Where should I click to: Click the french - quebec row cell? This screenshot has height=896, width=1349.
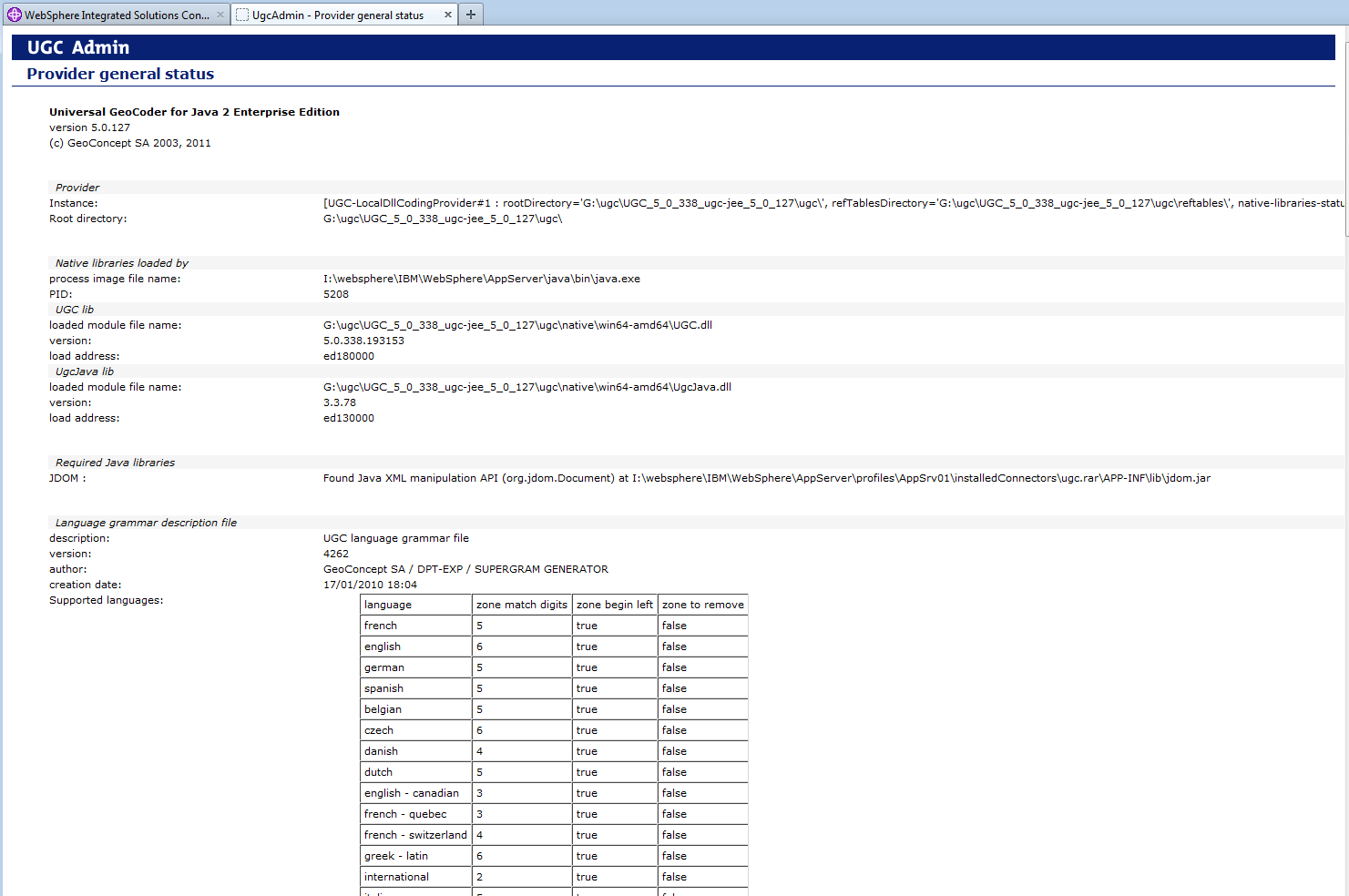pyautogui.click(x=415, y=814)
